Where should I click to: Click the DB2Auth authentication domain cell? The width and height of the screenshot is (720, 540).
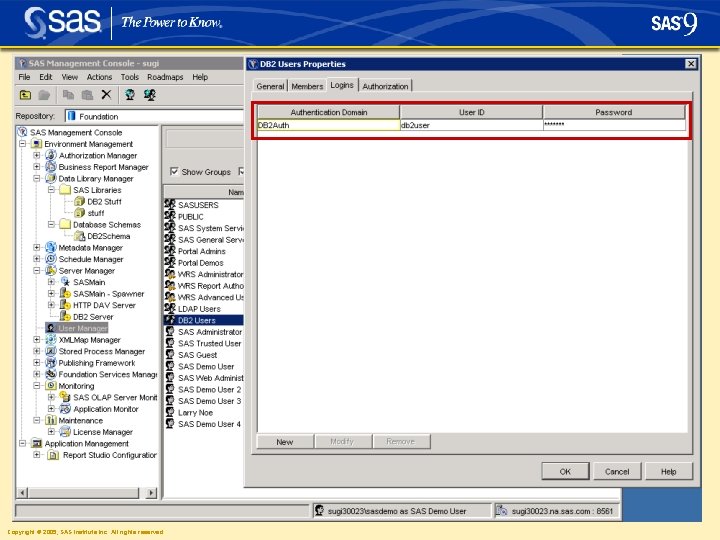[x=328, y=125]
